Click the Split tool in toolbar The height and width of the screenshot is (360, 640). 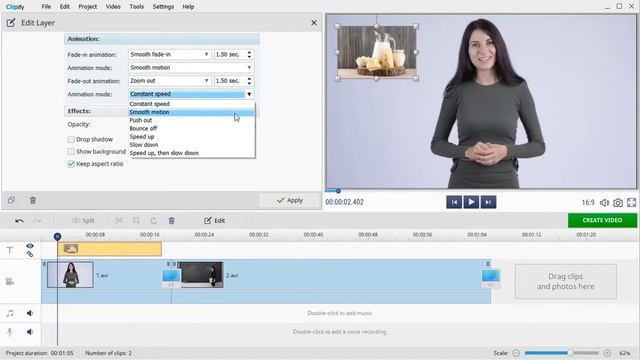click(x=83, y=220)
